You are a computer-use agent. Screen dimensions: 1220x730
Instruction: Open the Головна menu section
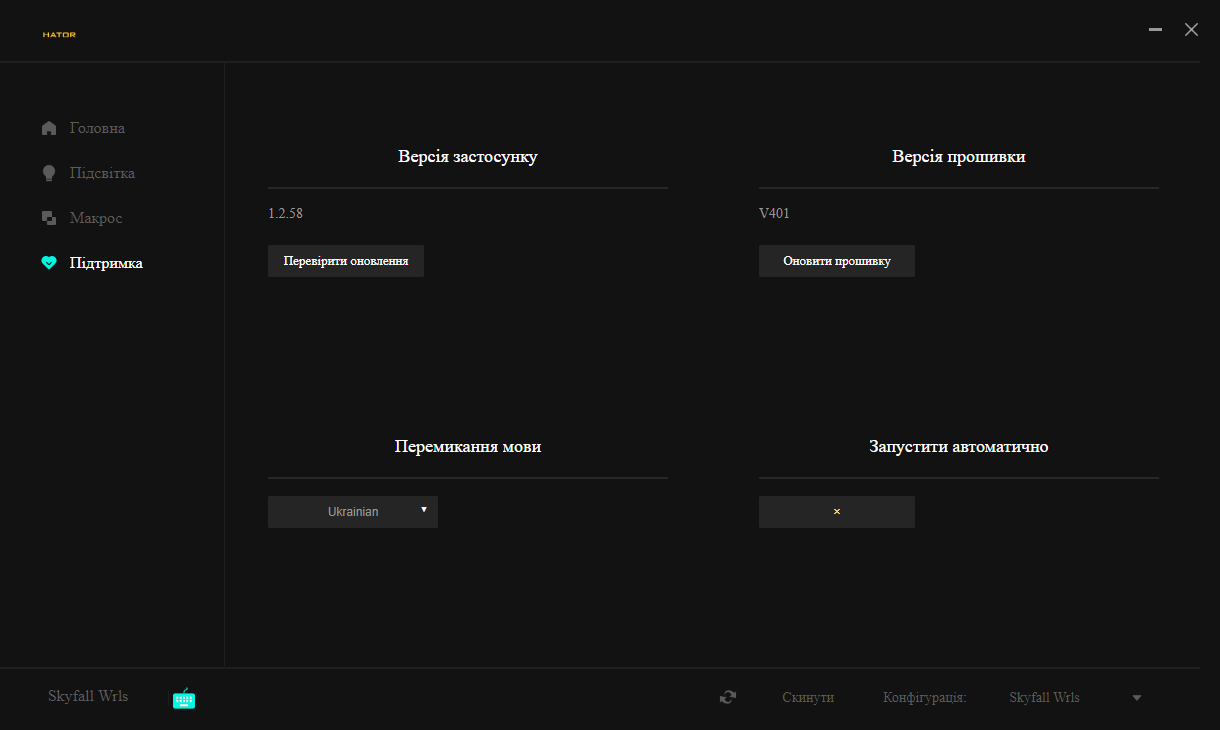point(97,128)
